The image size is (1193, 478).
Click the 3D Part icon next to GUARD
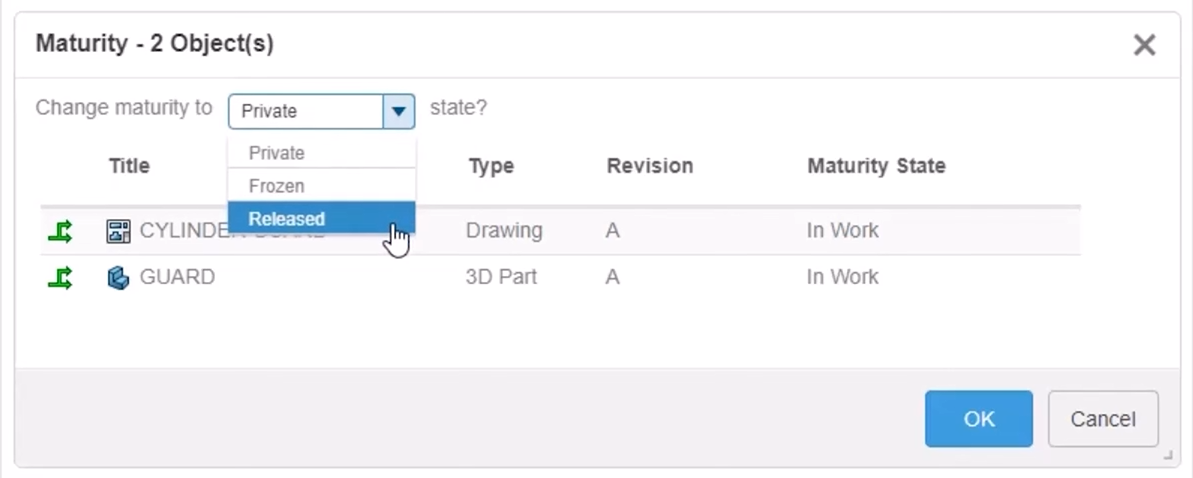tap(118, 278)
